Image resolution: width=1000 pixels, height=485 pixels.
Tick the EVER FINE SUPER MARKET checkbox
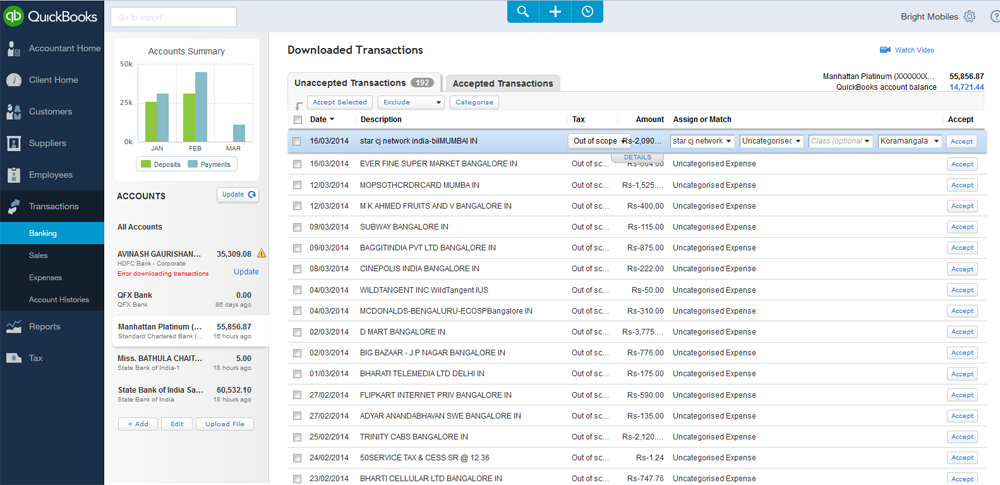click(x=297, y=164)
